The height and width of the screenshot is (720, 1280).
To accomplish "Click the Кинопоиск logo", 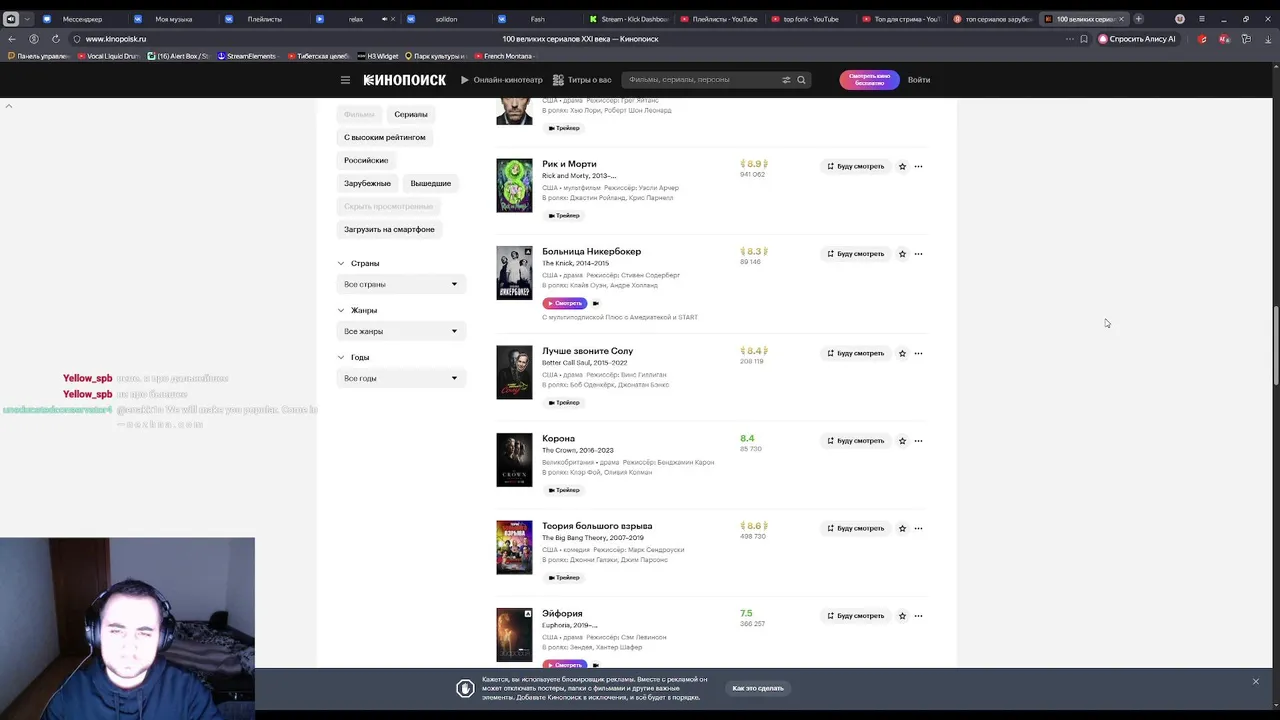I will coord(404,80).
